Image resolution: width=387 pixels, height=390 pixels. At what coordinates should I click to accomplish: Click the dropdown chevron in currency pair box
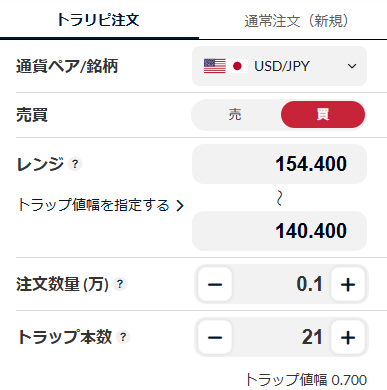(x=352, y=66)
